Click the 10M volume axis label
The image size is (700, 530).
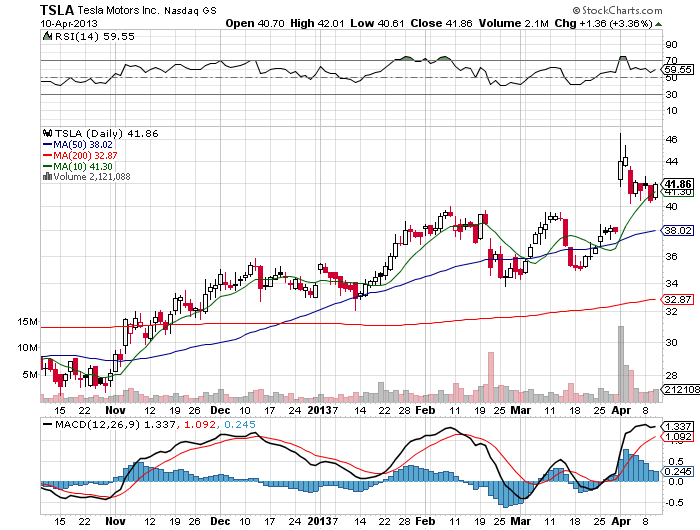pyautogui.click(x=28, y=347)
